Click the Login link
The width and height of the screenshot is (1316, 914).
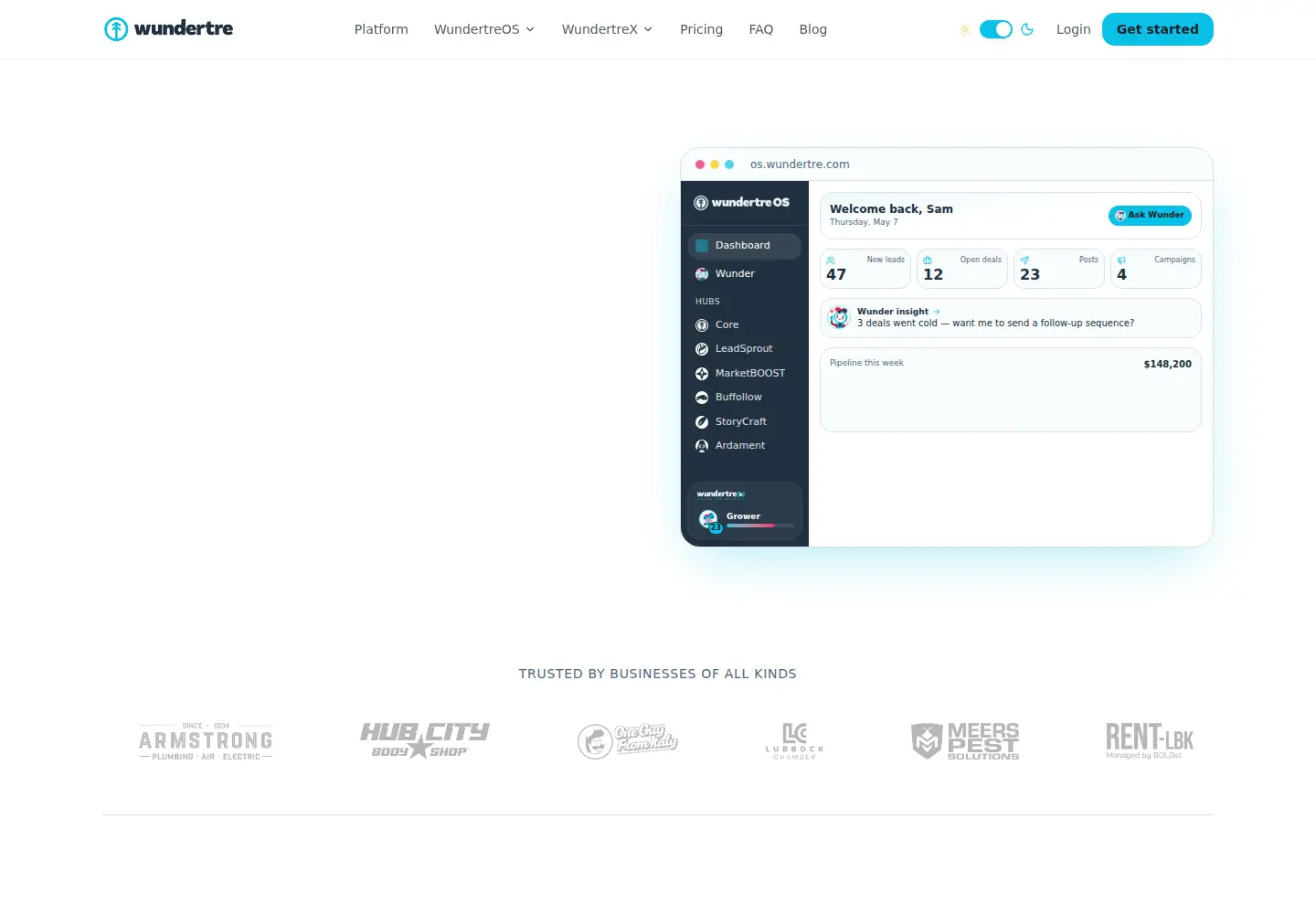pyautogui.click(x=1074, y=29)
